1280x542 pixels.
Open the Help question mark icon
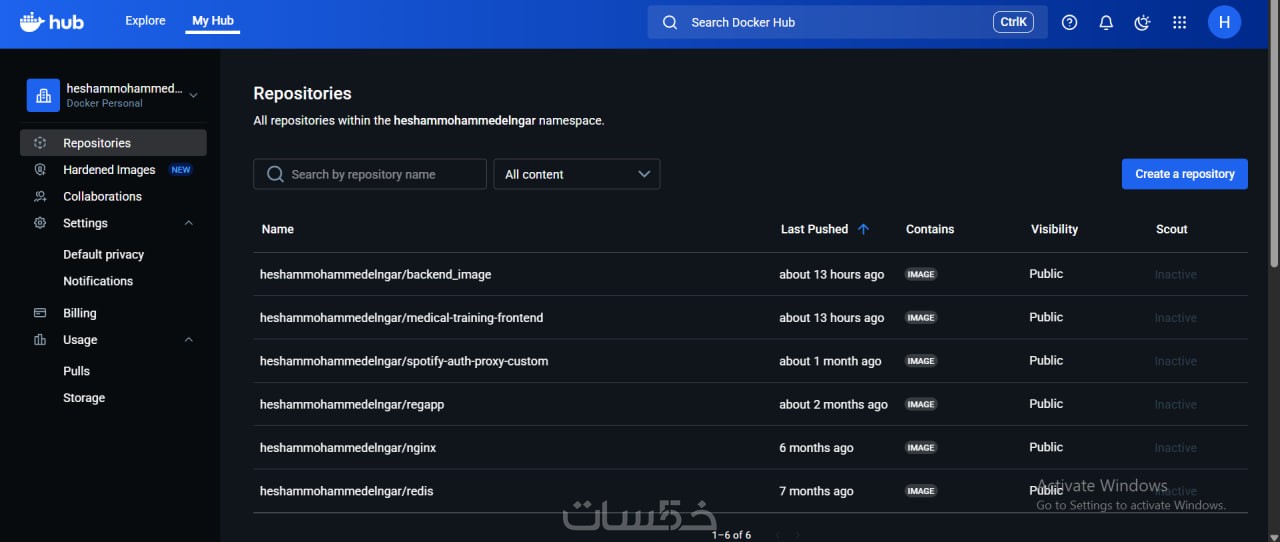[1069, 22]
